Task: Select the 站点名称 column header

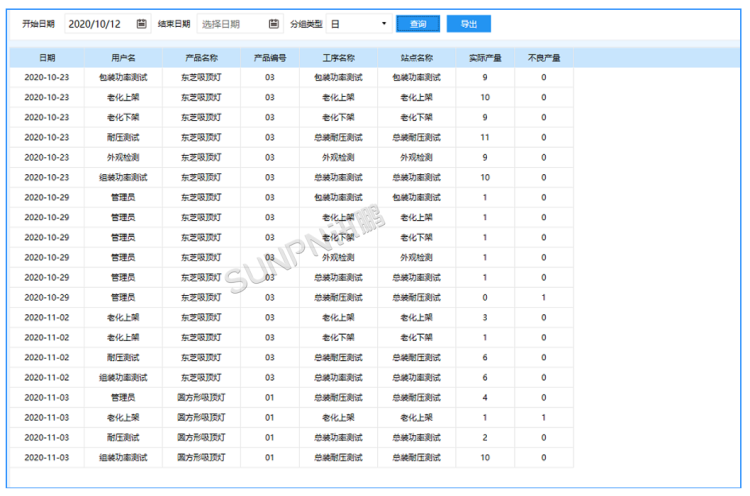Action: click(417, 58)
